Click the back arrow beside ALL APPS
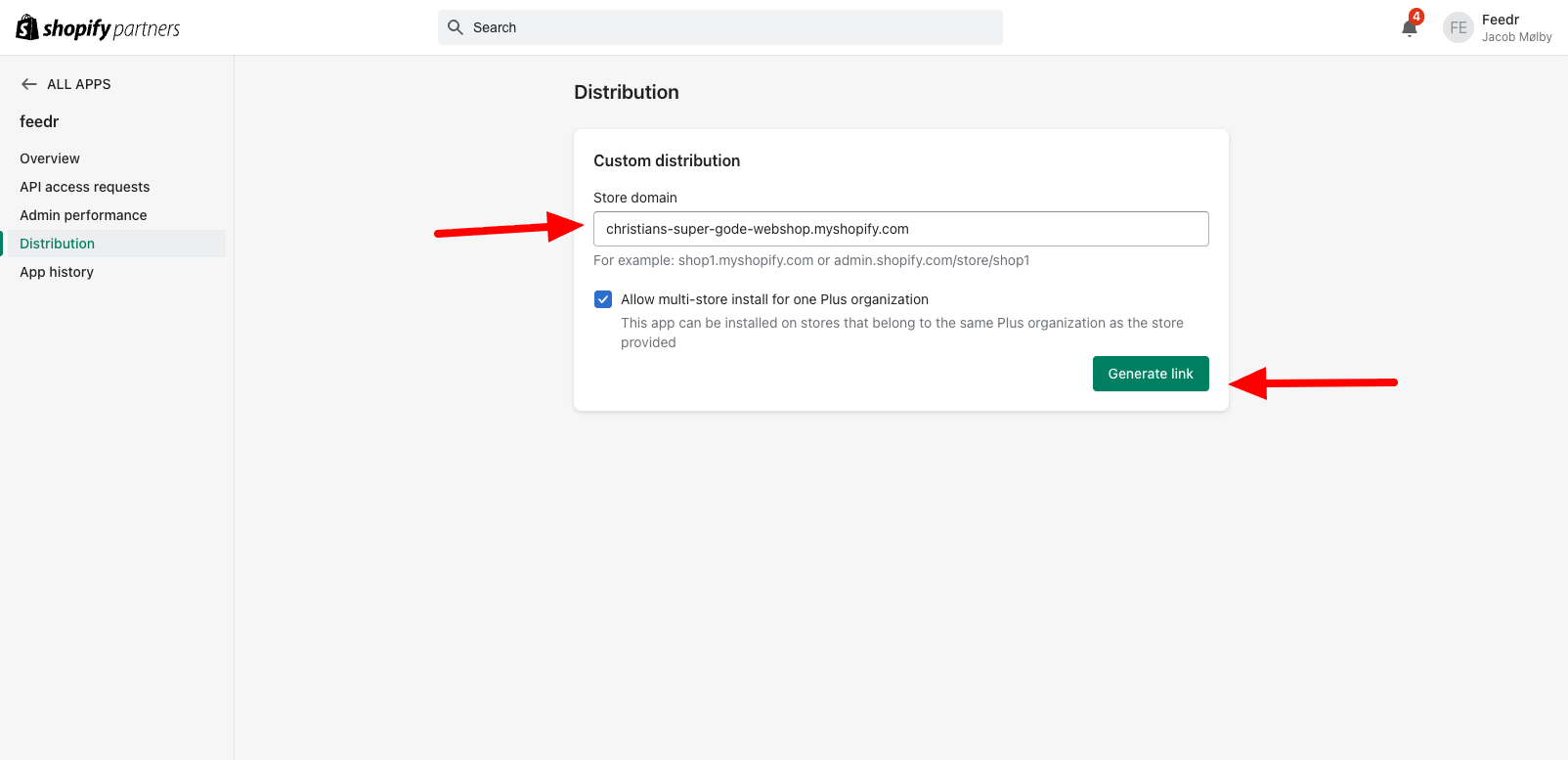Image resolution: width=1568 pixels, height=760 pixels. coord(29,84)
